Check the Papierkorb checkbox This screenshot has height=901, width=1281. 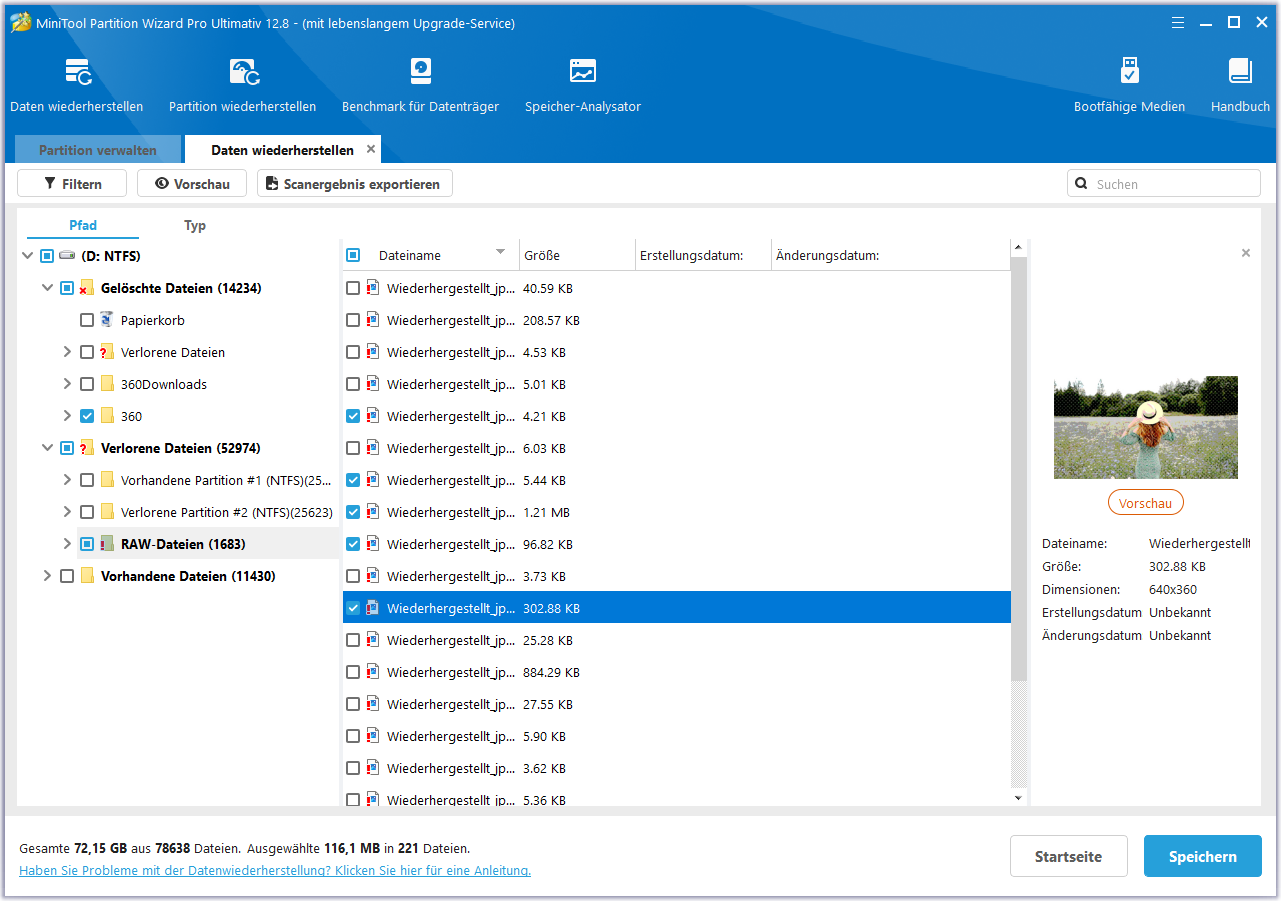click(x=87, y=320)
